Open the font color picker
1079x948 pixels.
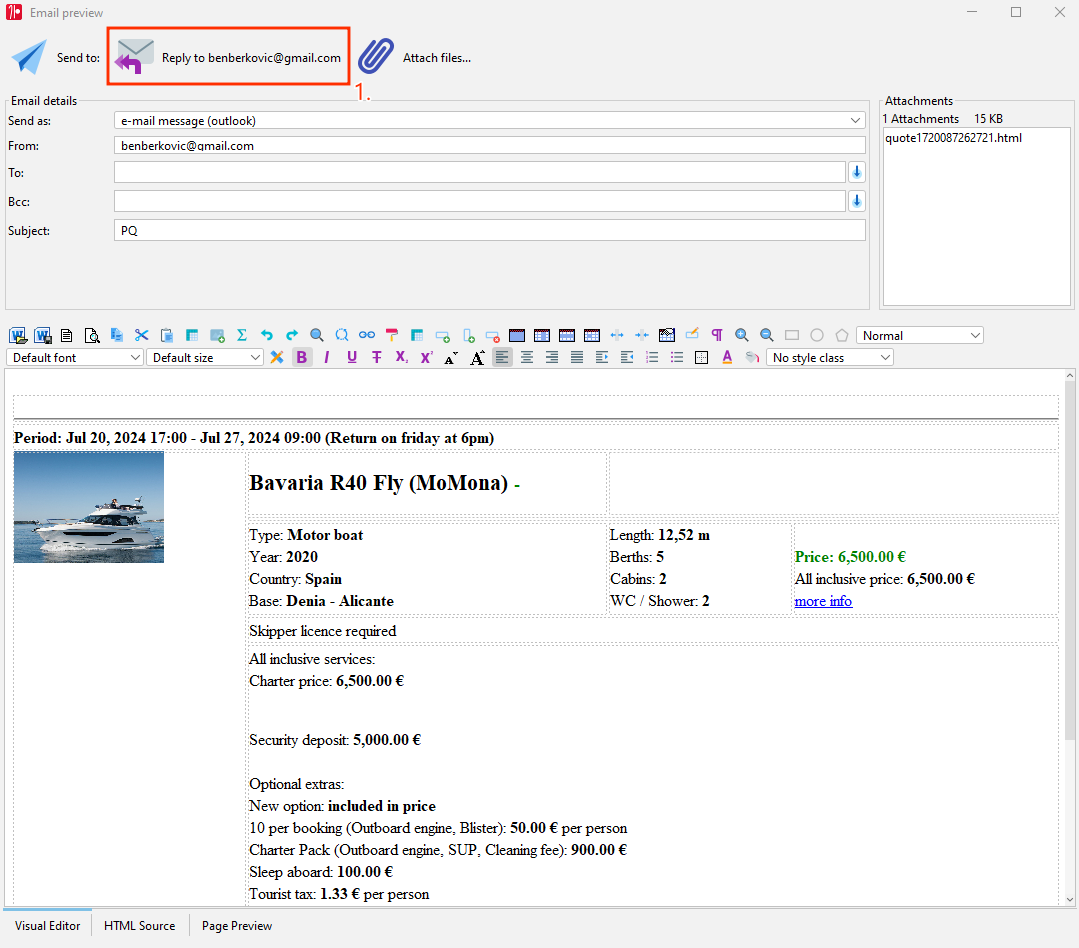coord(727,357)
